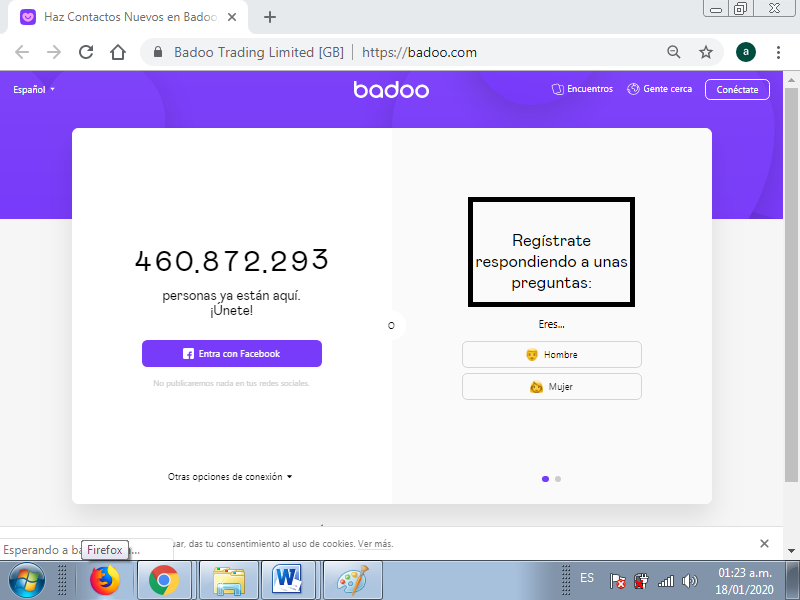Click the Badoo logo
This screenshot has height=600, width=800.
pyautogui.click(x=391, y=89)
